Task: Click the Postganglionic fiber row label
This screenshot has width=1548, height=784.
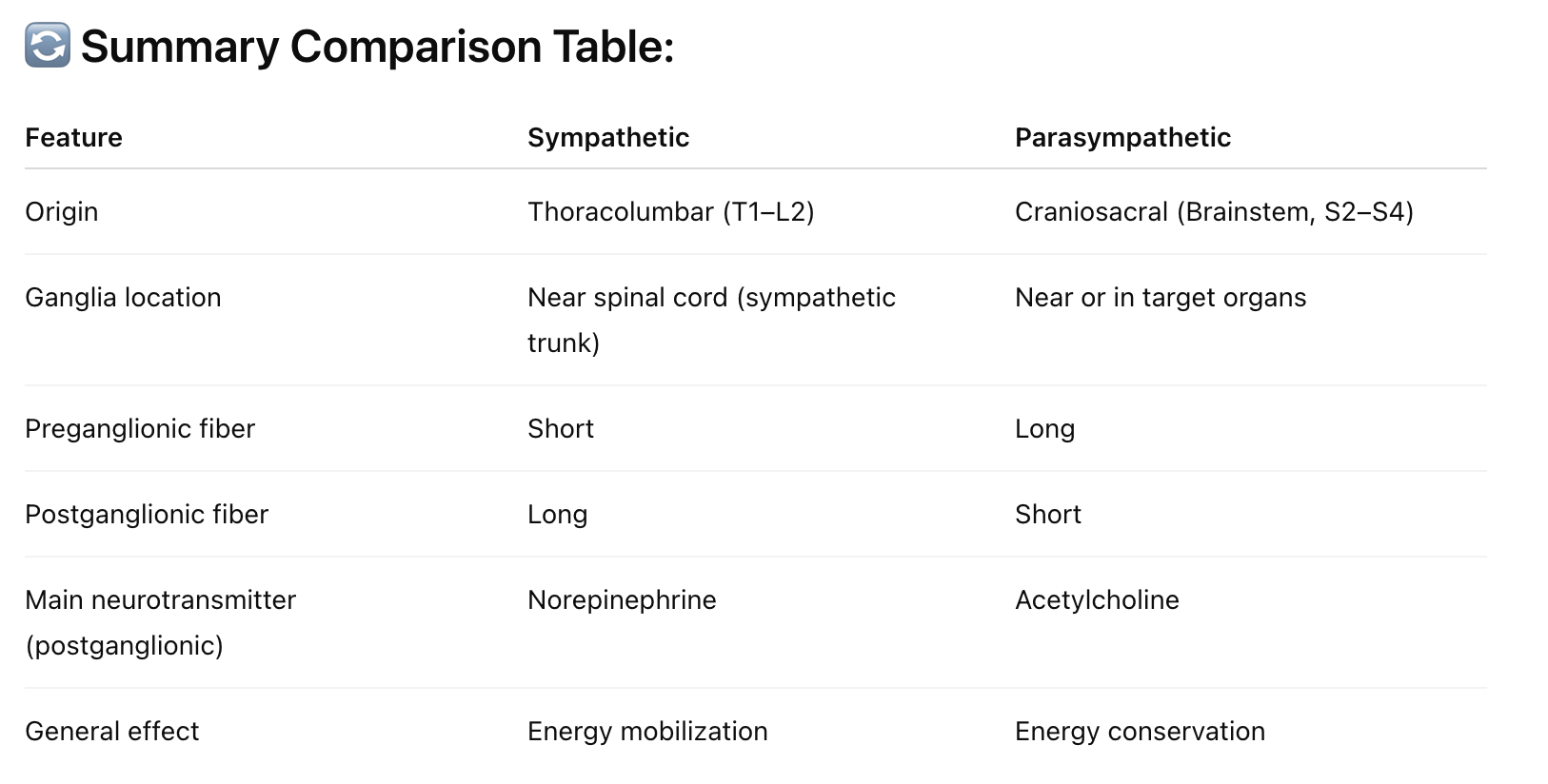Action: tap(147, 515)
